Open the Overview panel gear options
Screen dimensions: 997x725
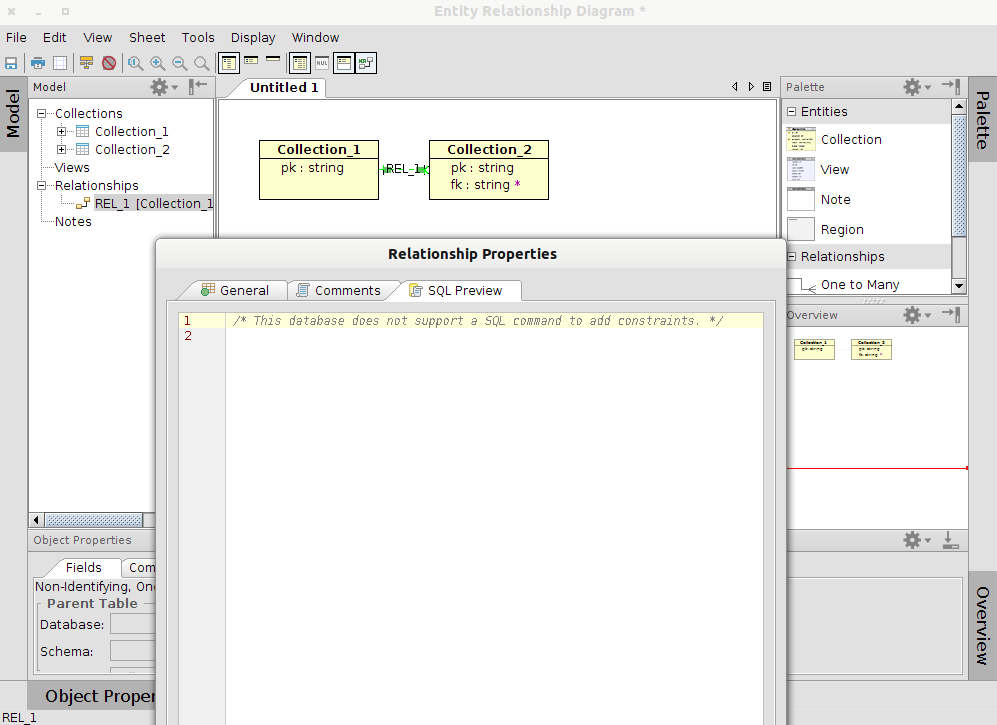click(x=917, y=315)
